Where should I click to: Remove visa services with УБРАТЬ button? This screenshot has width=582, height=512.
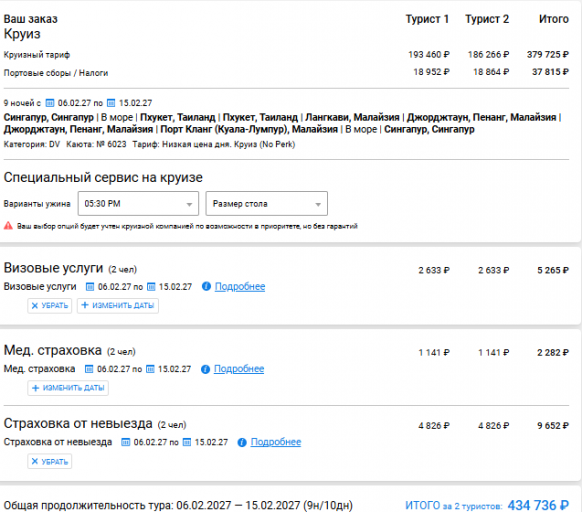coord(50,306)
